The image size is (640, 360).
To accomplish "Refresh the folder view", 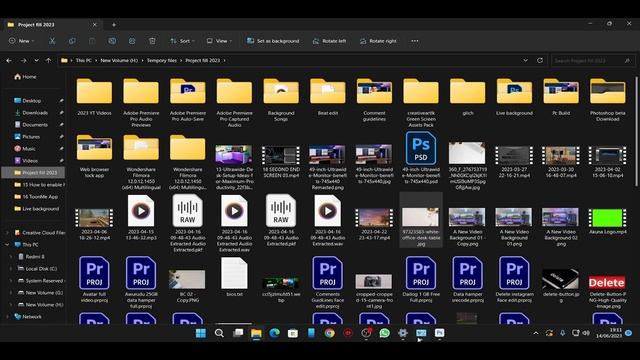I will click(x=540, y=60).
